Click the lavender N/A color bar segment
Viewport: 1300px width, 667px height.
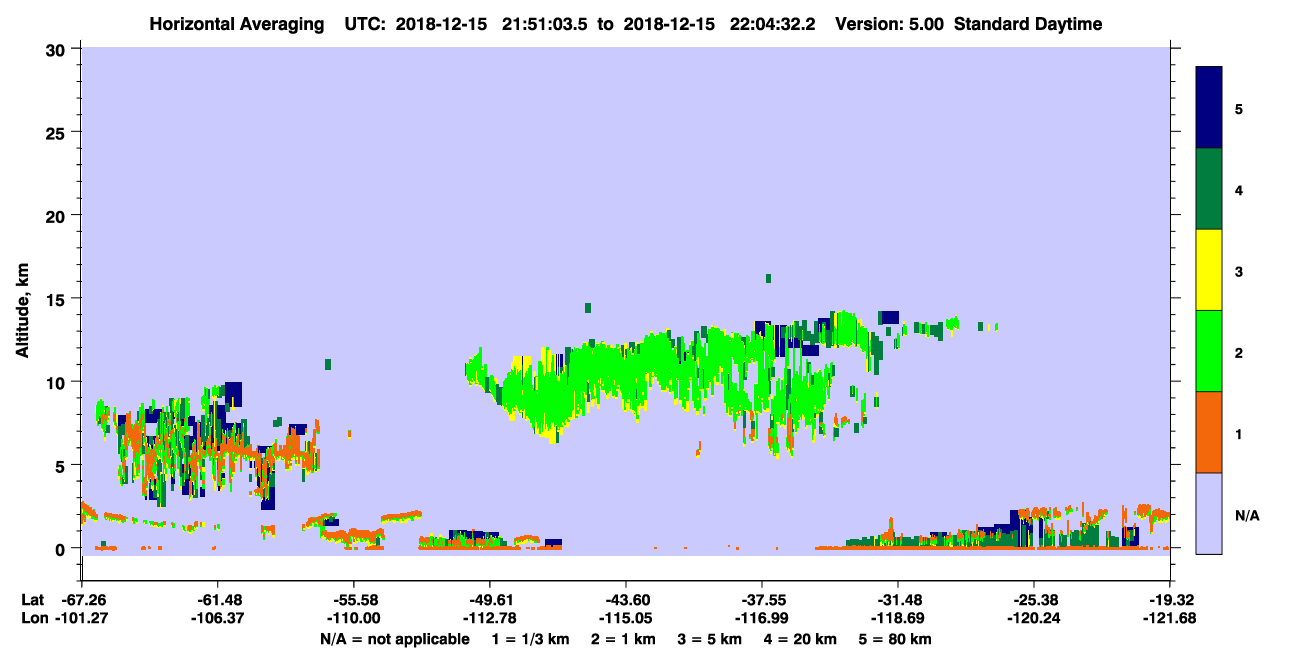pyautogui.click(x=1209, y=513)
